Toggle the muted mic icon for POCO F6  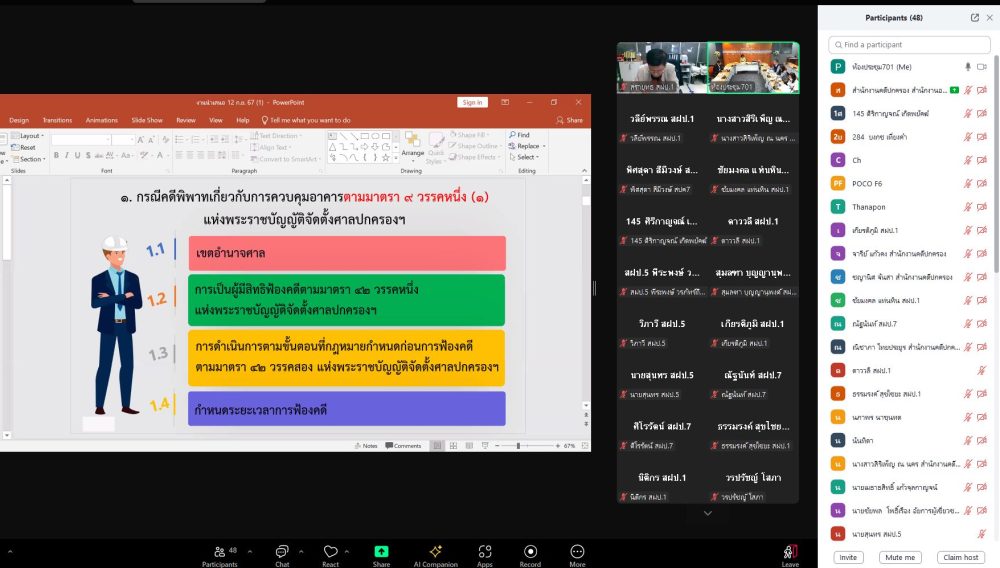[x=968, y=183]
